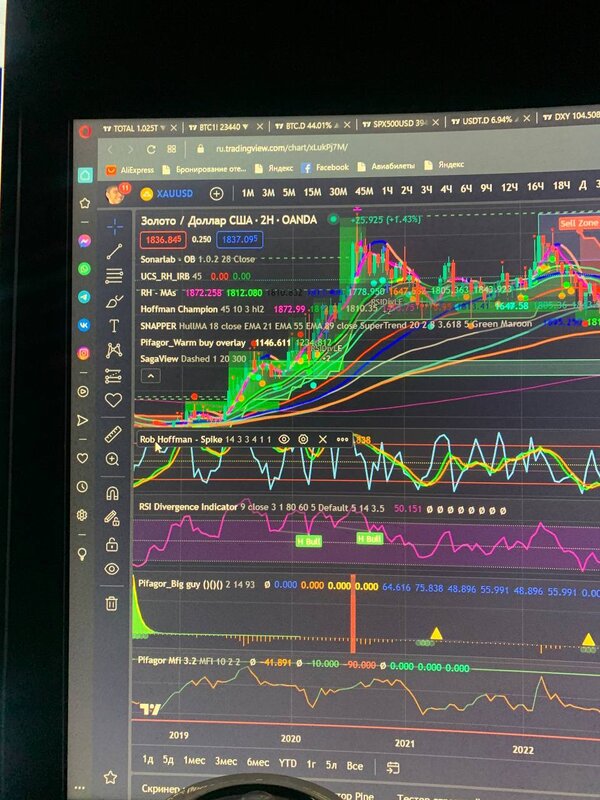The width and height of the screenshot is (600, 800).
Task: Select the Text annotation tool
Action: [x=114, y=326]
